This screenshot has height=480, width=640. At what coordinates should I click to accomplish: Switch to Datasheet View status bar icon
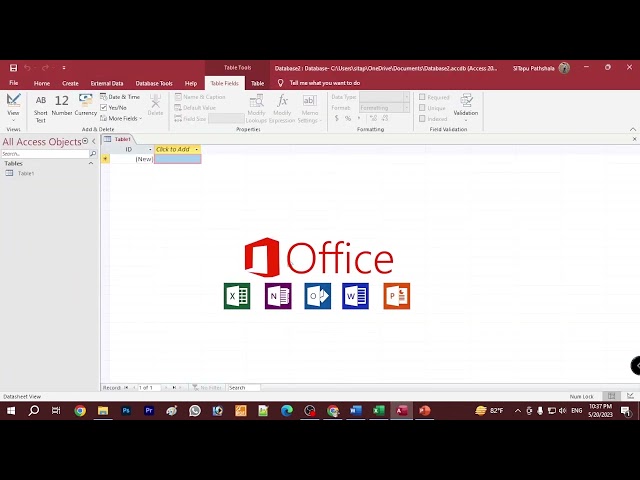[611, 396]
